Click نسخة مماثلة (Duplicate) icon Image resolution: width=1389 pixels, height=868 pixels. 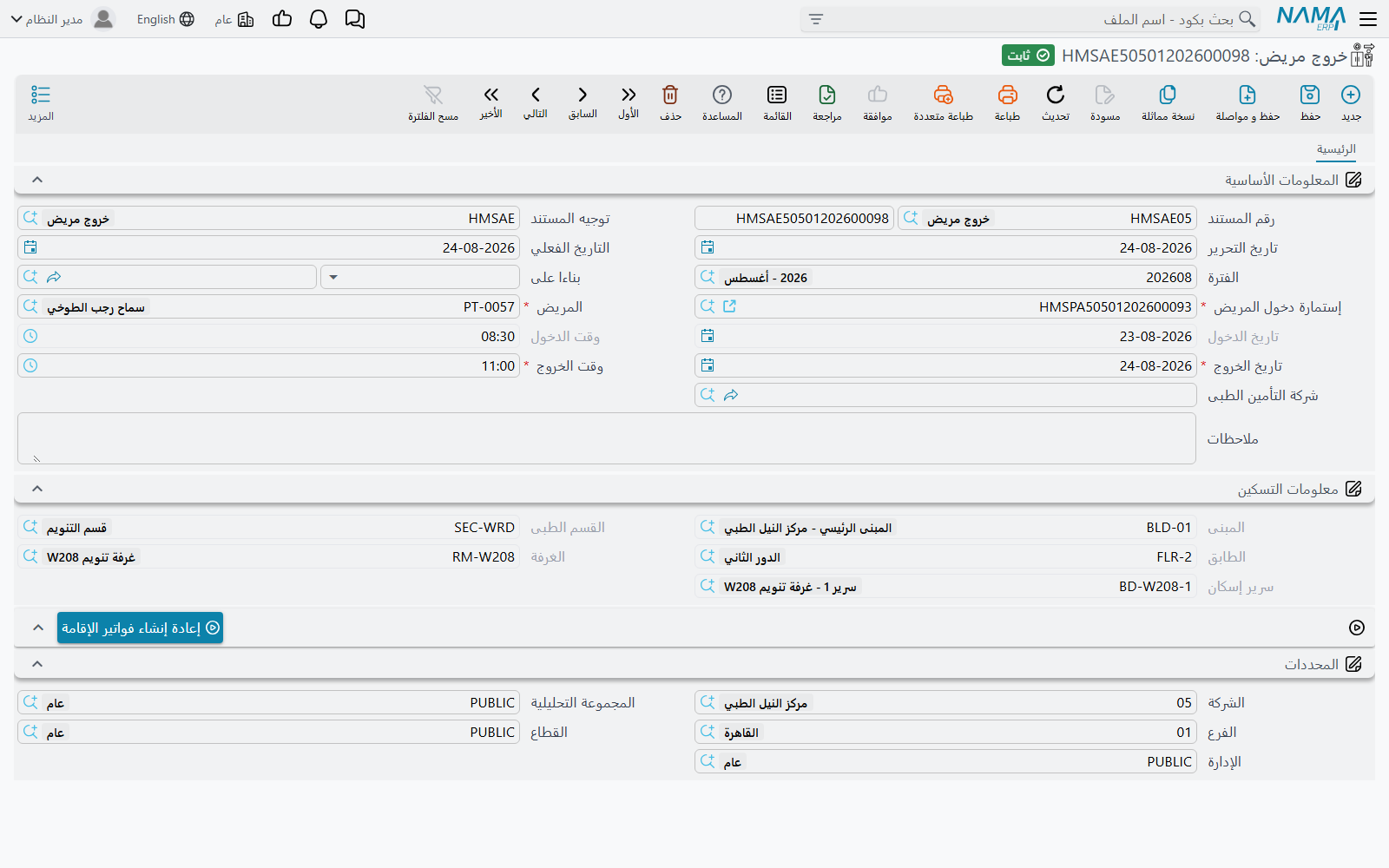pos(1168,95)
